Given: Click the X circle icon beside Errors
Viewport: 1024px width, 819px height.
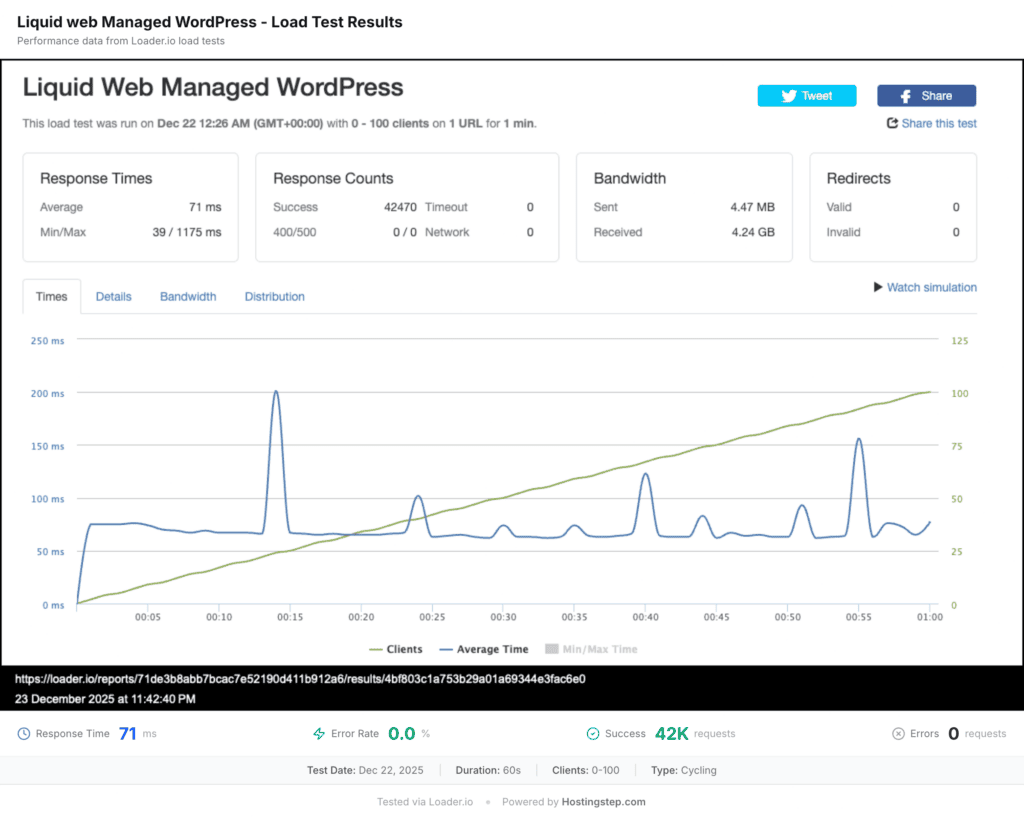Looking at the screenshot, I should click(x=898, y=734).
